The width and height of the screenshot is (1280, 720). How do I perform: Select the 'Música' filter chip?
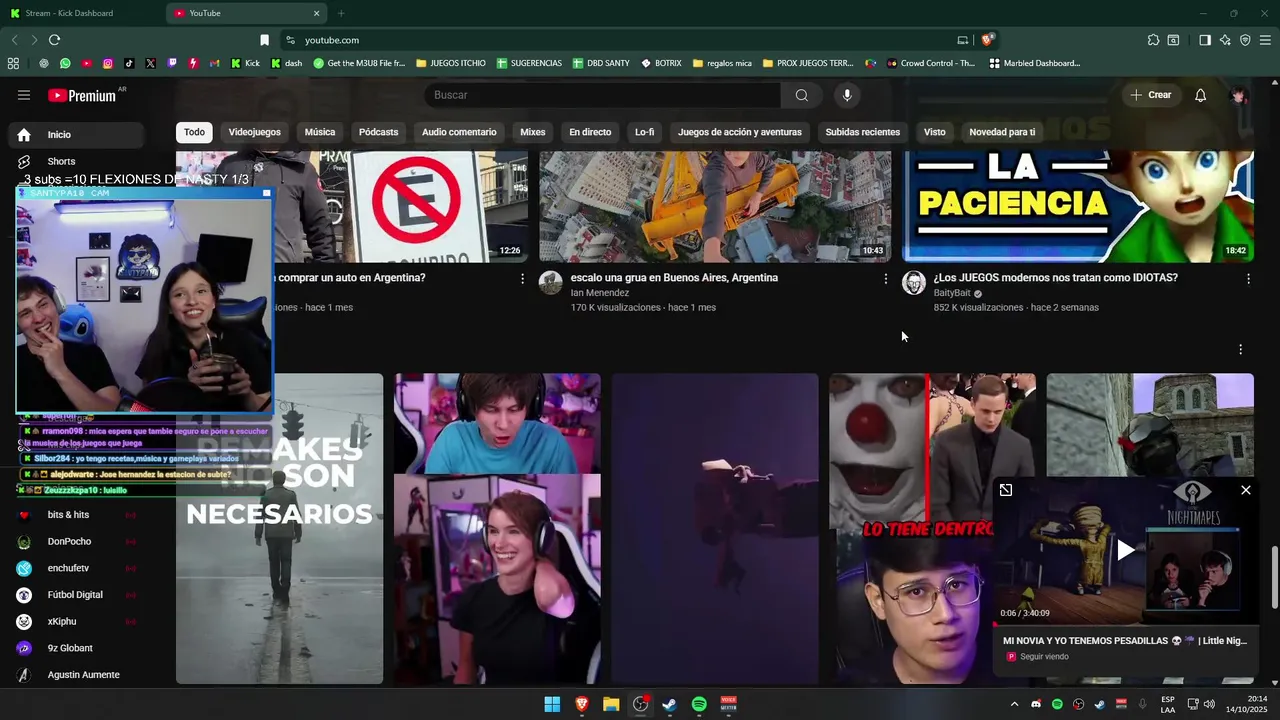coord(320,132)
